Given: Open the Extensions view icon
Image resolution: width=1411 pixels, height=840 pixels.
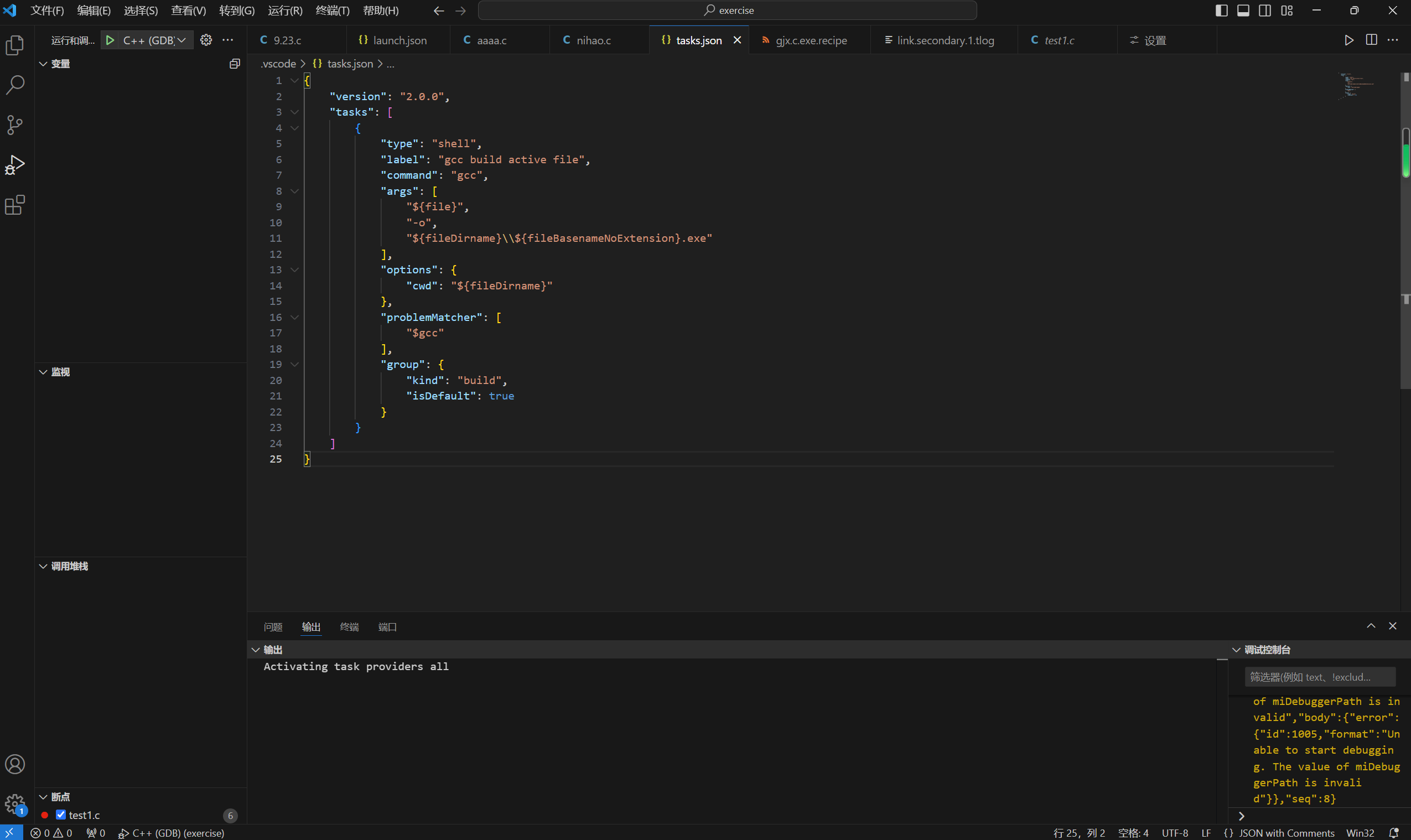Looking at the screenshot, I should pos(15,205).
